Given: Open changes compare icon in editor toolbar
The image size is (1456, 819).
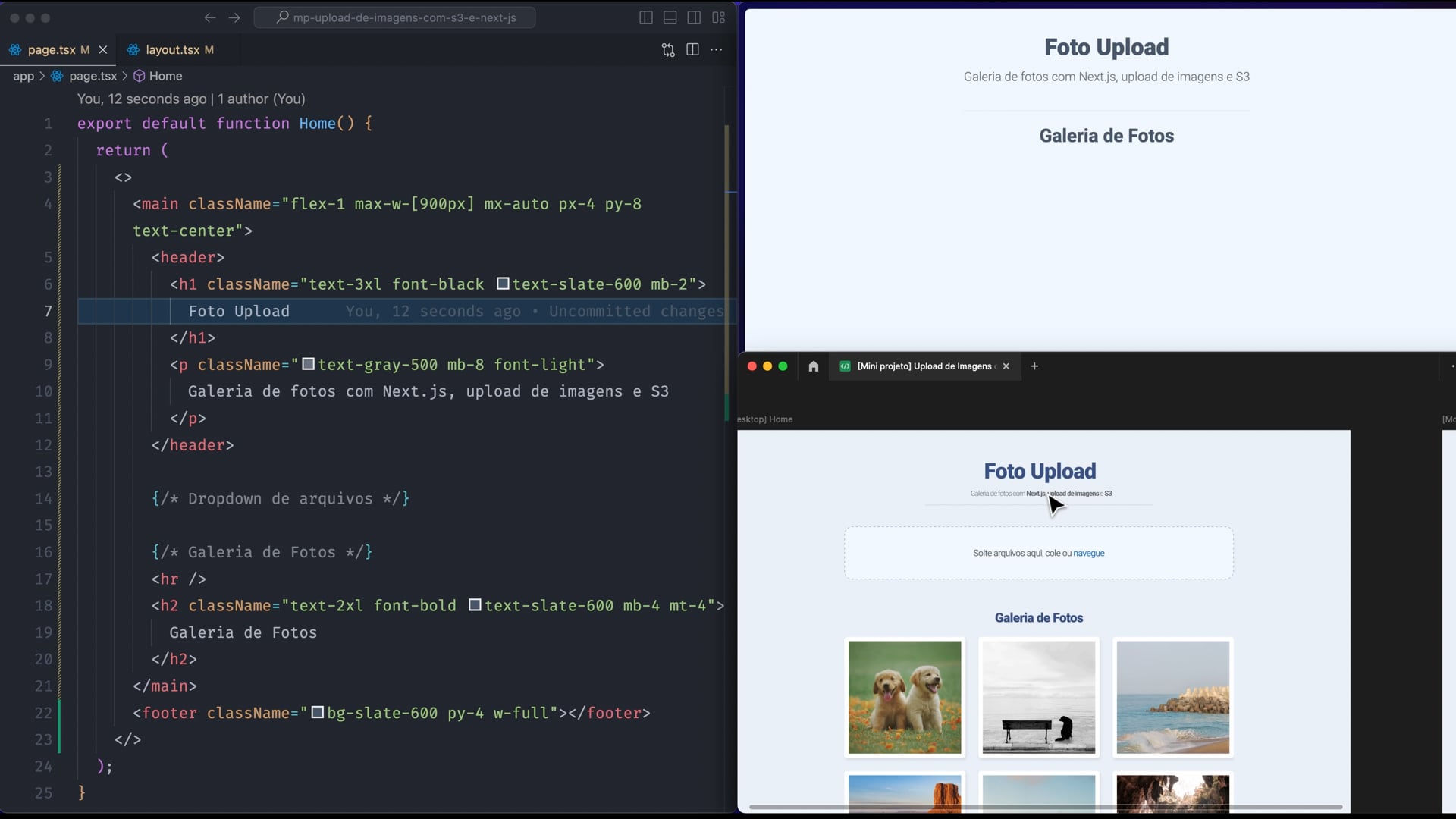Looking at the screenshot, I should click(668, 50).
